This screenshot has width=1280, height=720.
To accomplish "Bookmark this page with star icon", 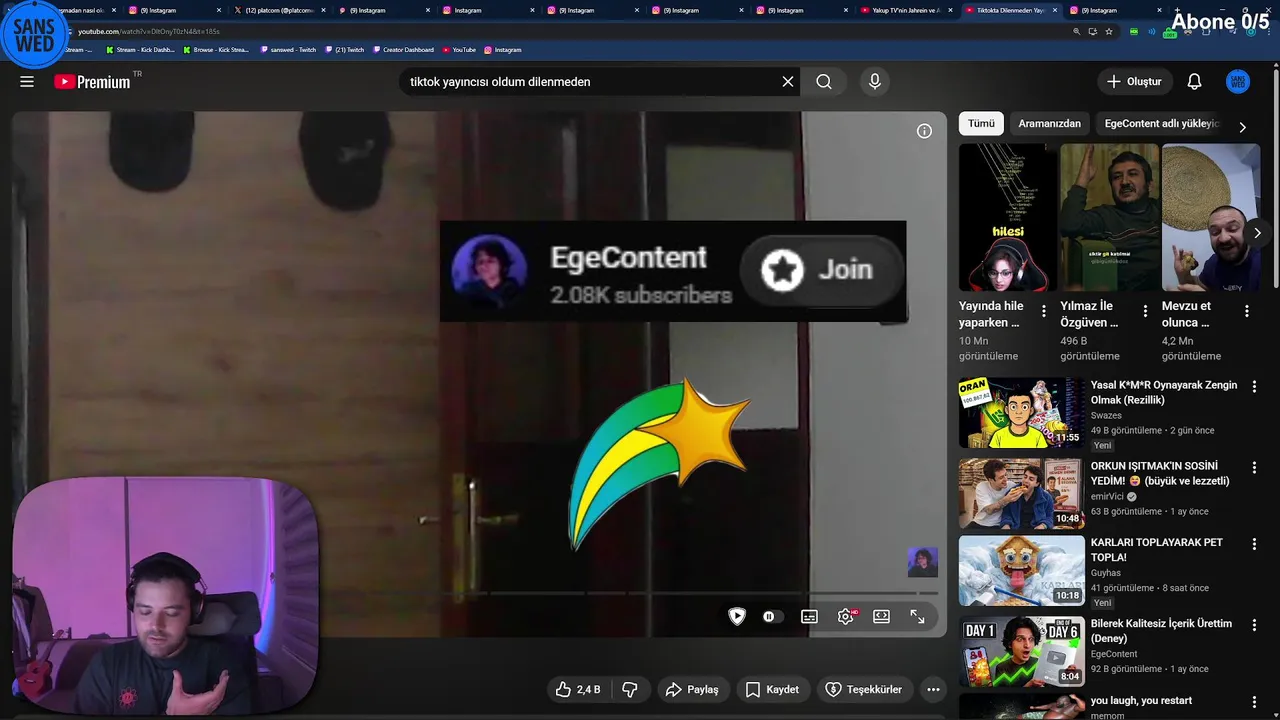I will (1109, 31).
